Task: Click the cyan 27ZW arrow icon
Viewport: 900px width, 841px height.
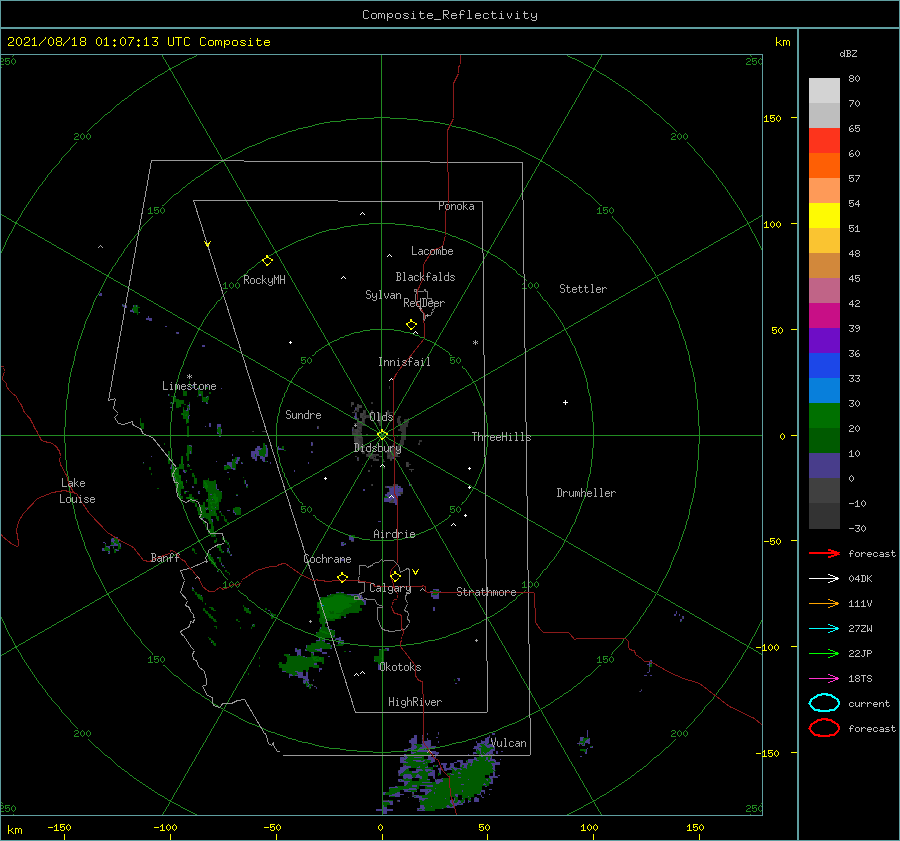Action: [x=824, y=629]
